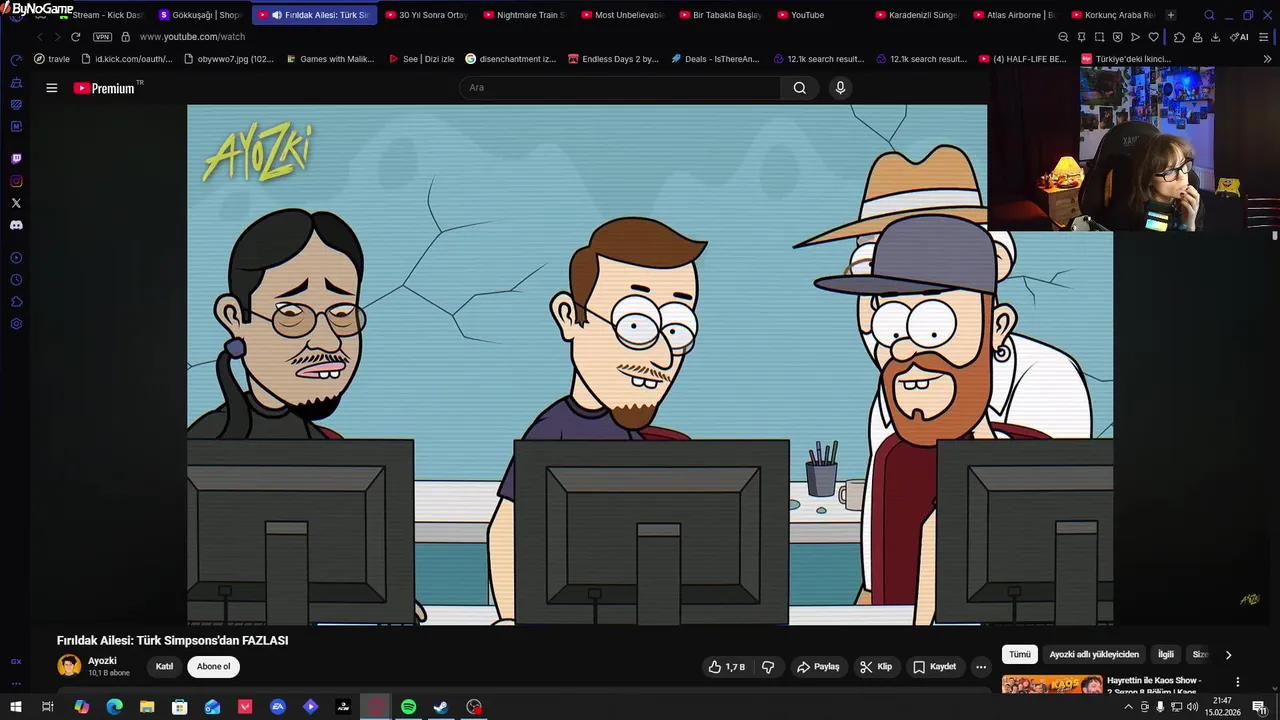Open Instagram in the Opera GX sidebar
The height and width of the screenshot is (720, 1280).
(x=16, y=181)
